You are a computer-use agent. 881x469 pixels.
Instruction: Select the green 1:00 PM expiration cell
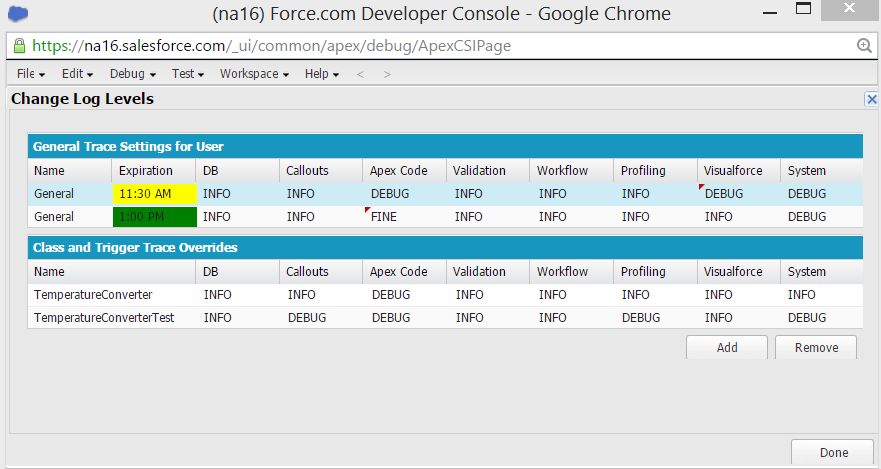pyautogui.click(x=155, y=217)
